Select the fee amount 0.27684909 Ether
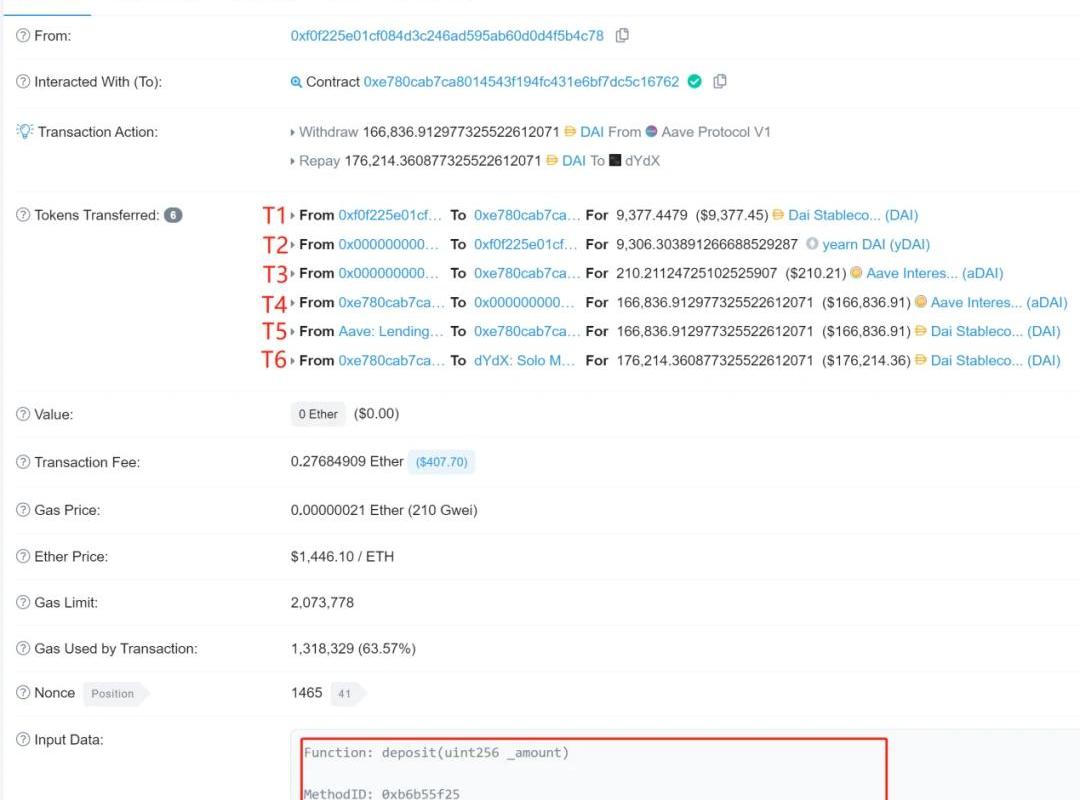The image size is (1080, 800). tap(347, 462)
